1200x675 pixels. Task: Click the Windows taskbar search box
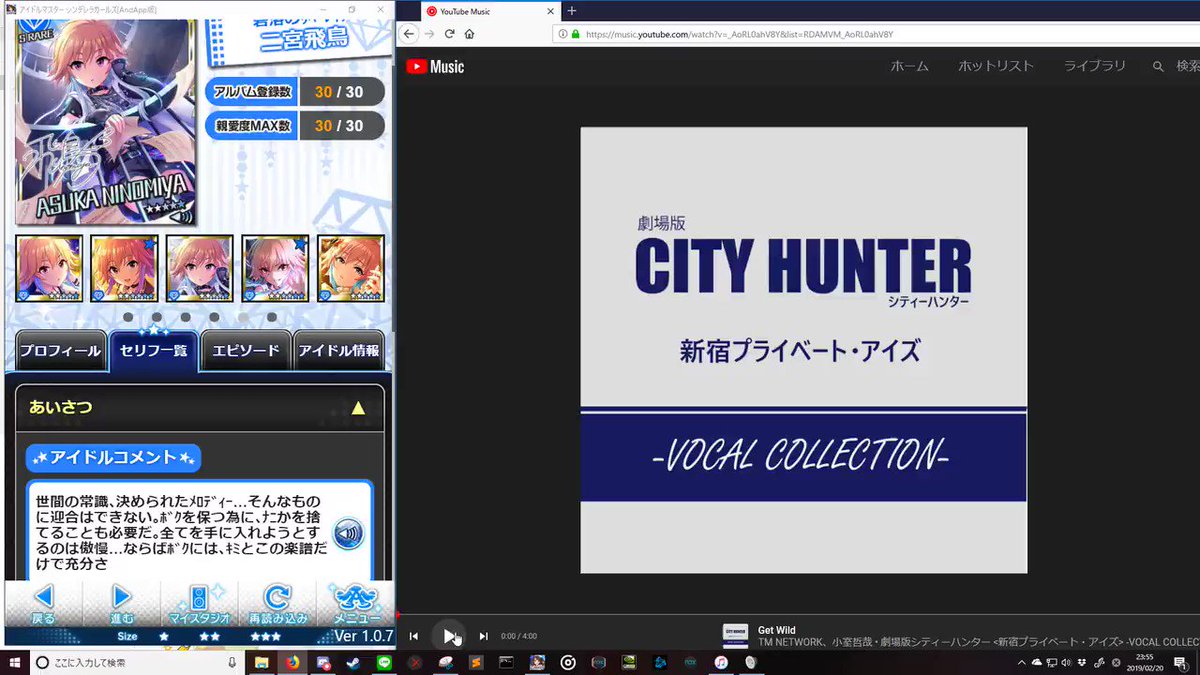[x=138, y=662]
